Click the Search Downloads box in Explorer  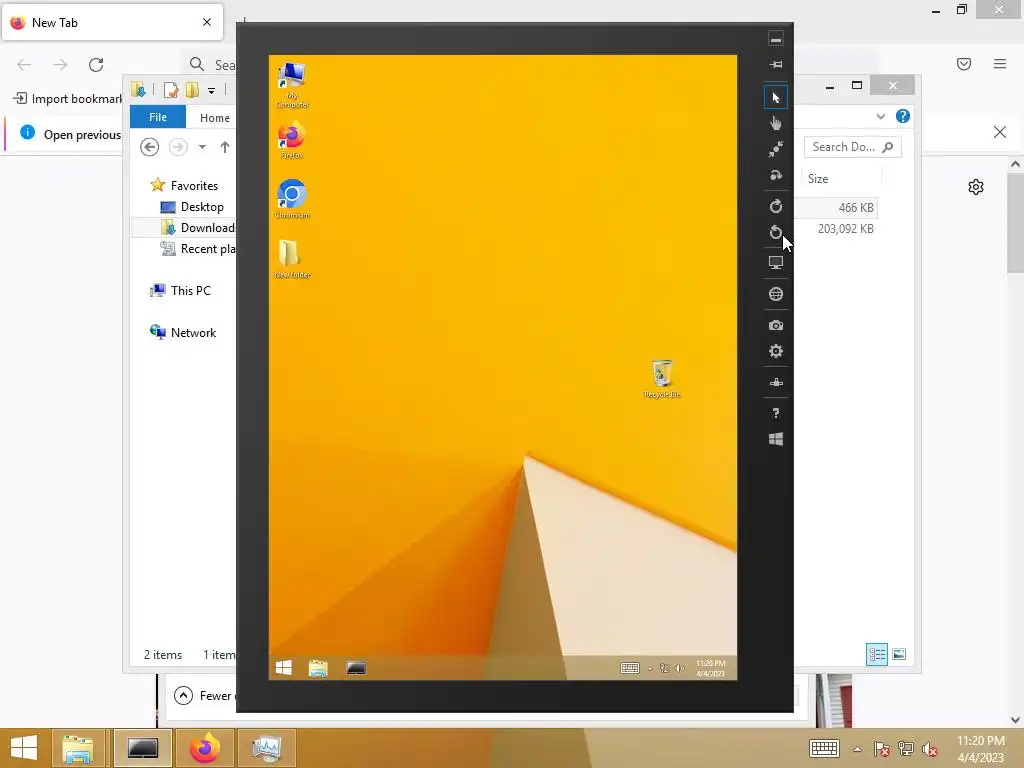(x=852, y=147)
